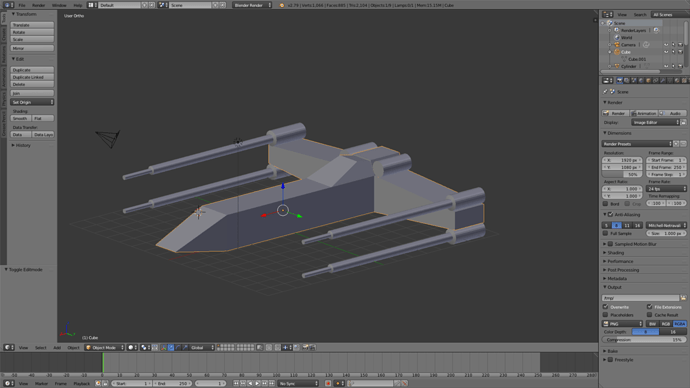
Task: Open the Window menu
Action: (59, 5)
